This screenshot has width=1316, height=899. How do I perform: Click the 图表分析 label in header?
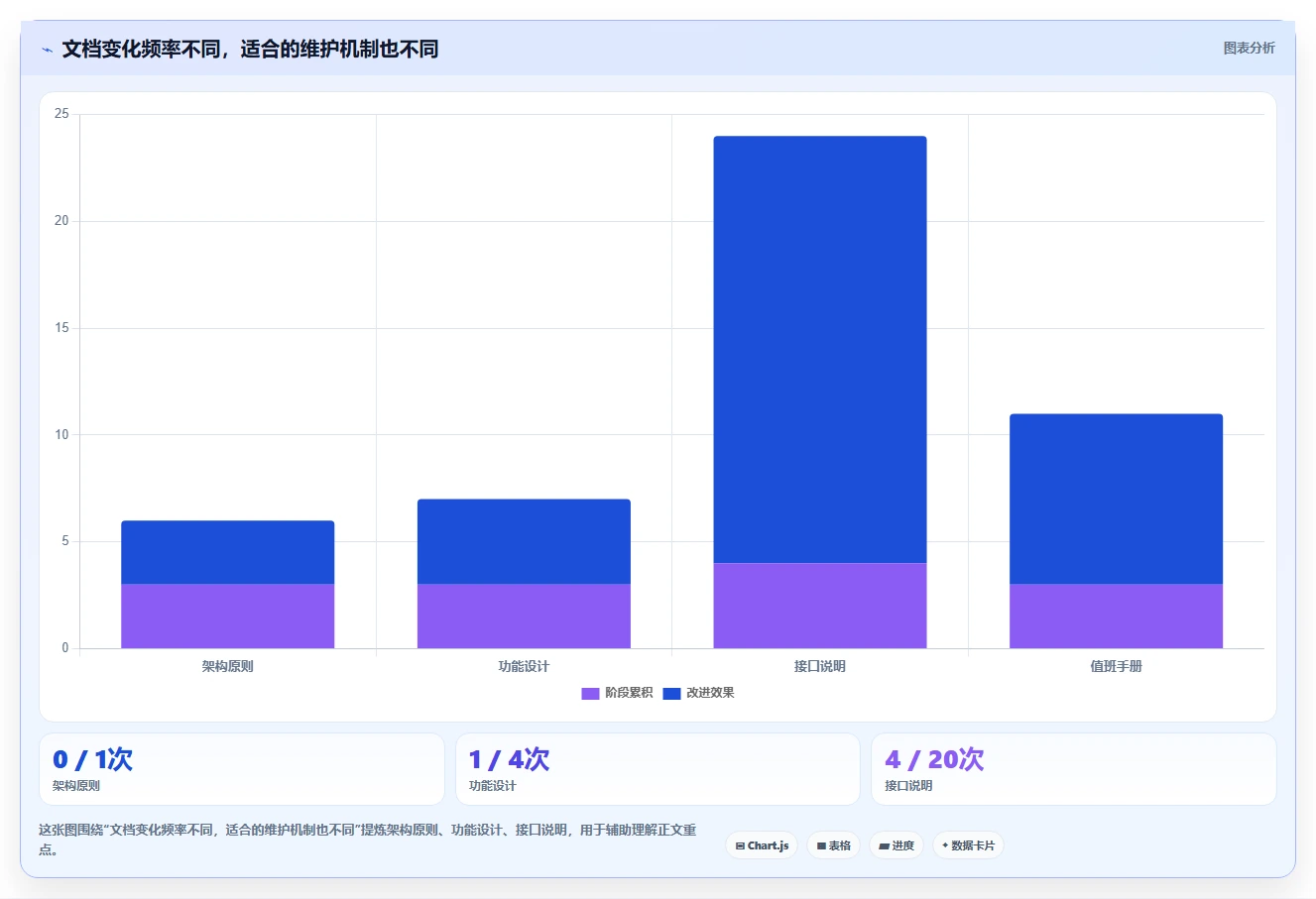click(x=1249, y=48)
